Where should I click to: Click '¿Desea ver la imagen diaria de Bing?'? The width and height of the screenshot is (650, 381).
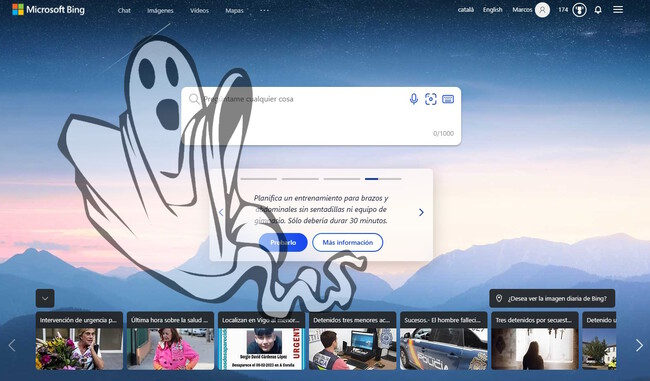(552, 298)
